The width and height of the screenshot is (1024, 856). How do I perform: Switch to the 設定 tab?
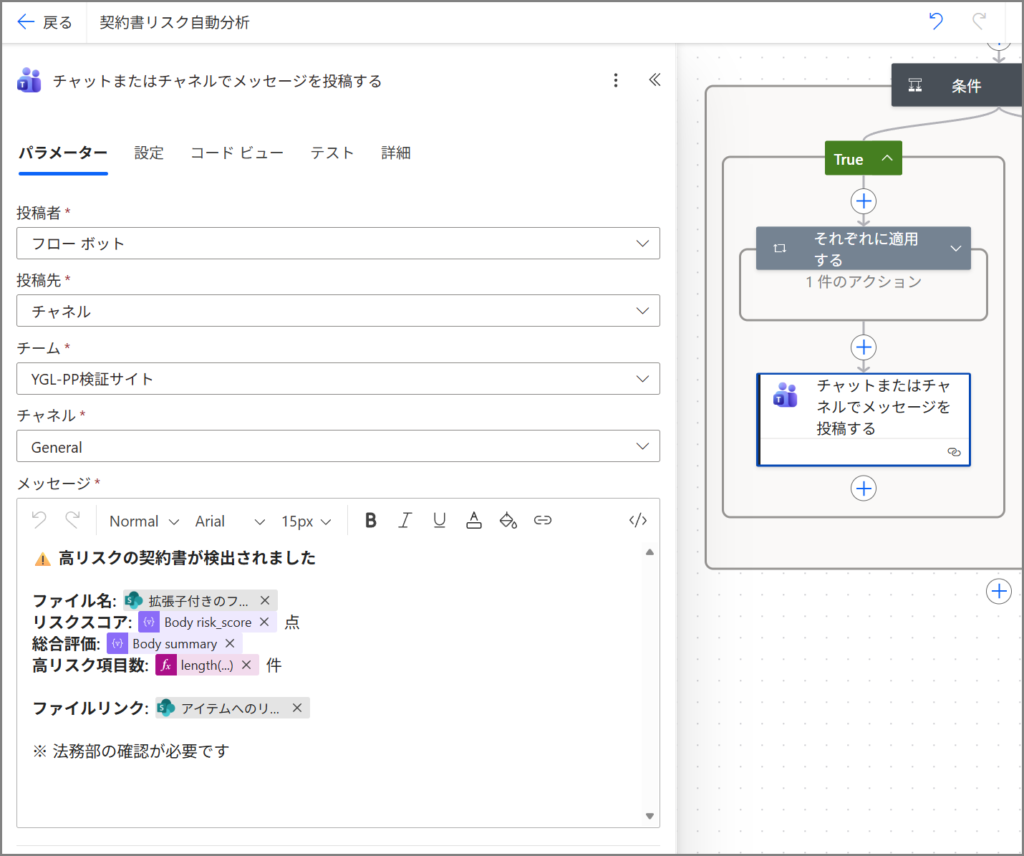[149, 153]
